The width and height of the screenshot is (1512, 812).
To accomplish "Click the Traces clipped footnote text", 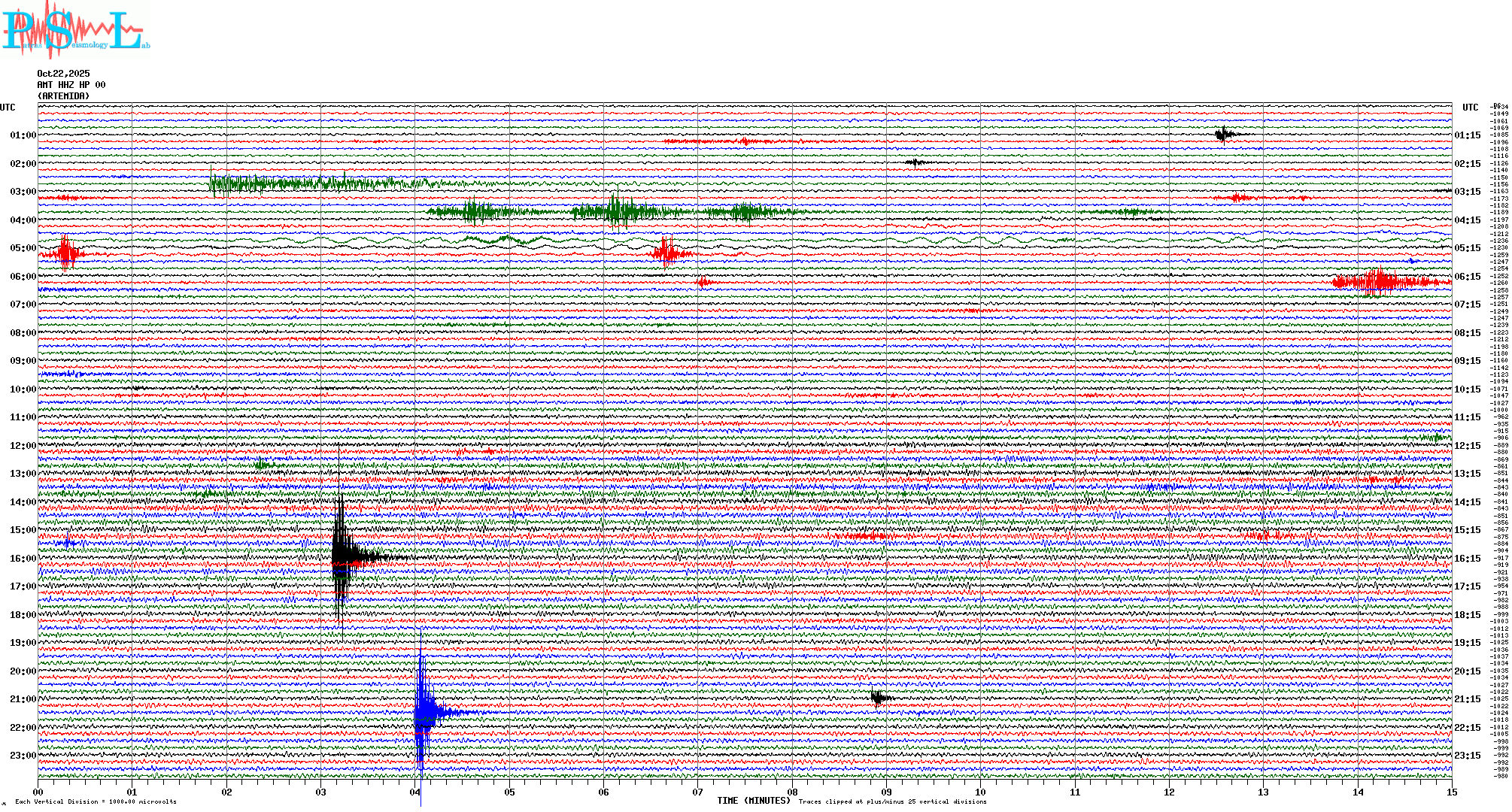I will tap(892, 801).
